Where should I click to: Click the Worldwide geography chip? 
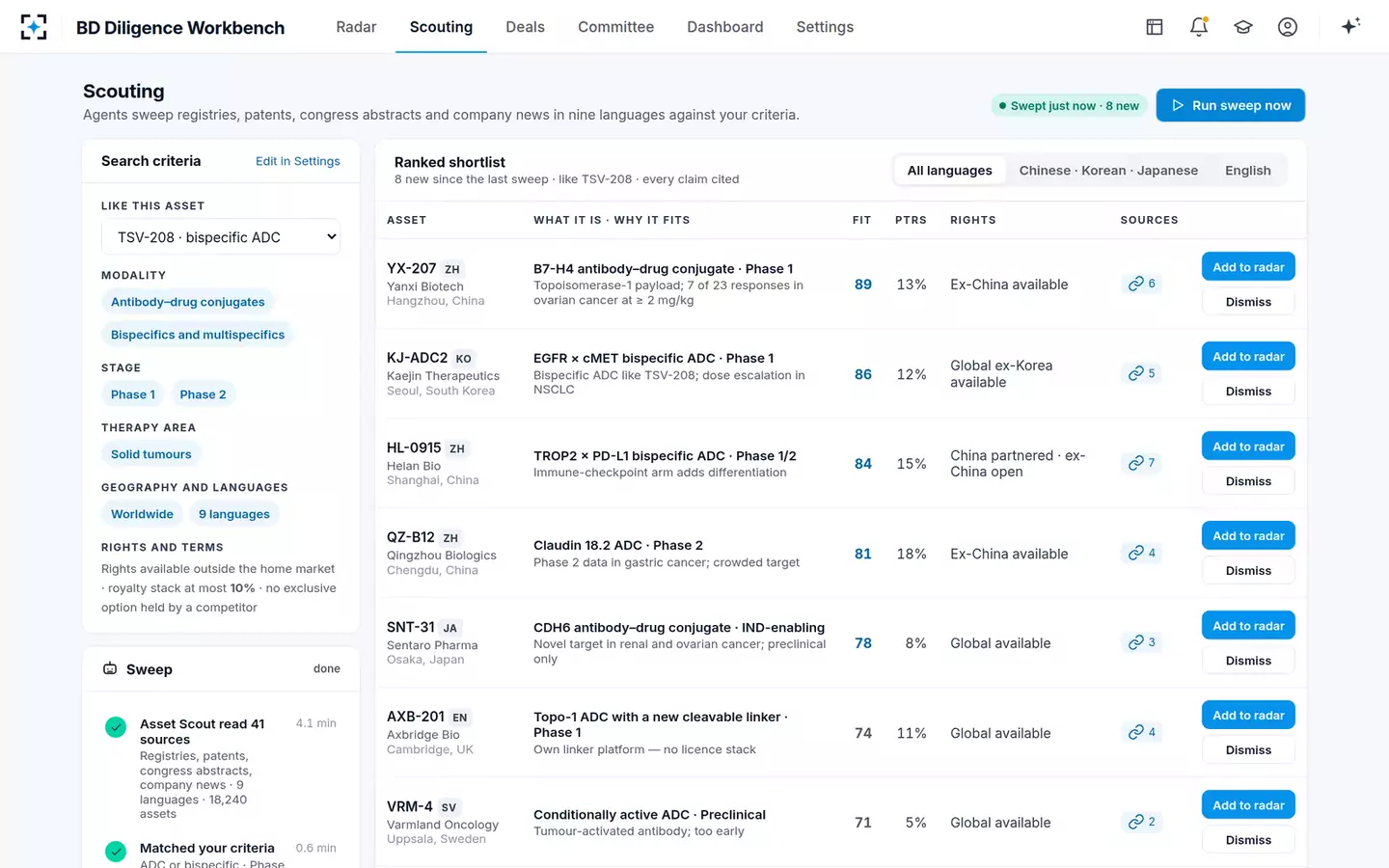(x=142, y=514)
